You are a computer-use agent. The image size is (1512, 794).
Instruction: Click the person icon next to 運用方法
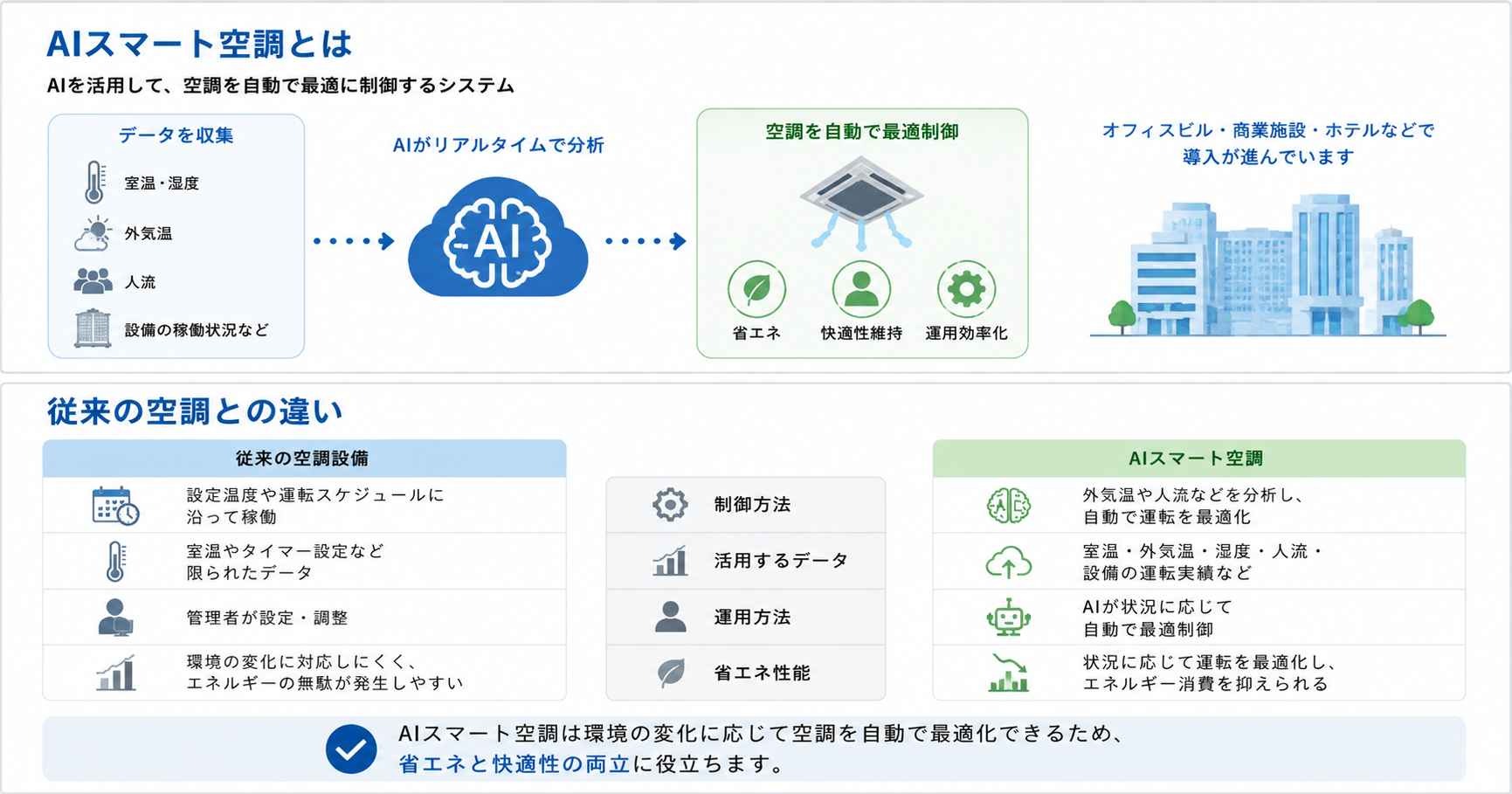[670, 617]
